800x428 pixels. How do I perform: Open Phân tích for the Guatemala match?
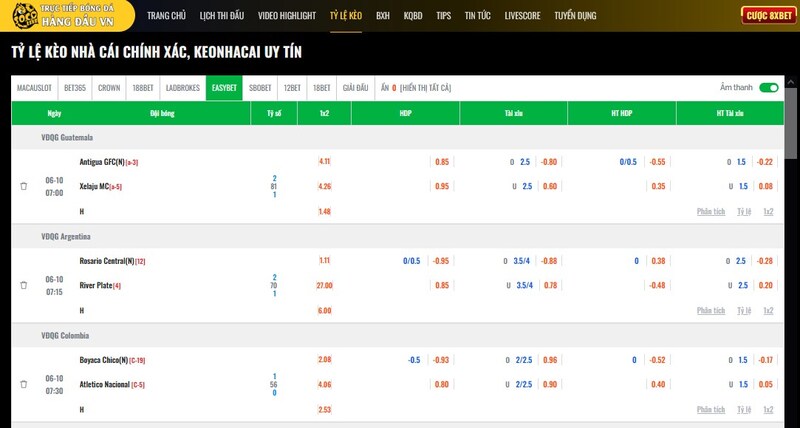711,211
